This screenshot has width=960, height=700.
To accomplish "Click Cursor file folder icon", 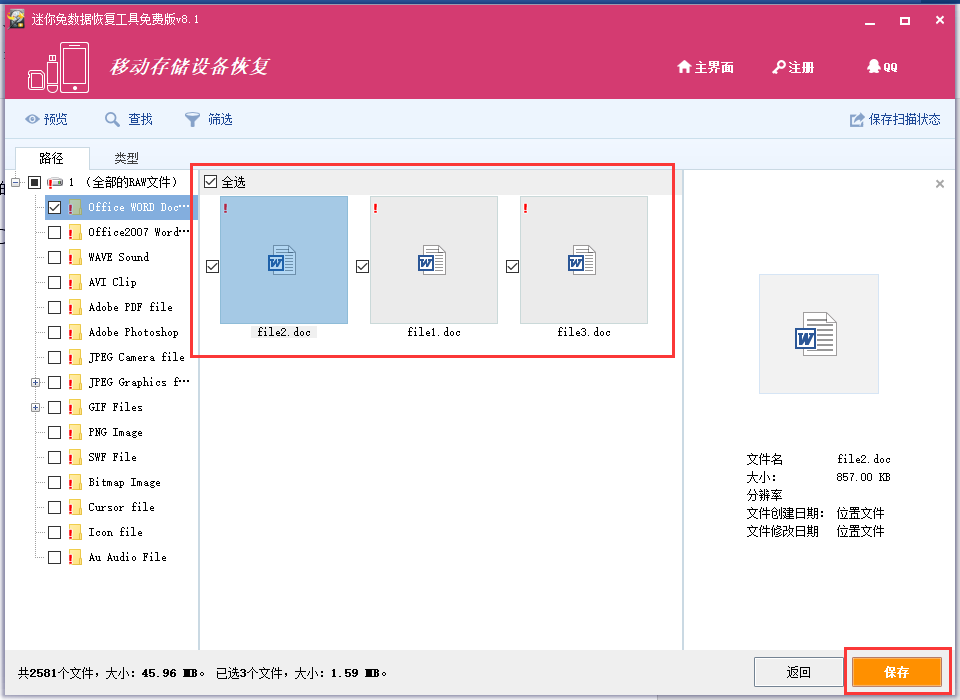I will pyautogui.click(x=75, y=508).
